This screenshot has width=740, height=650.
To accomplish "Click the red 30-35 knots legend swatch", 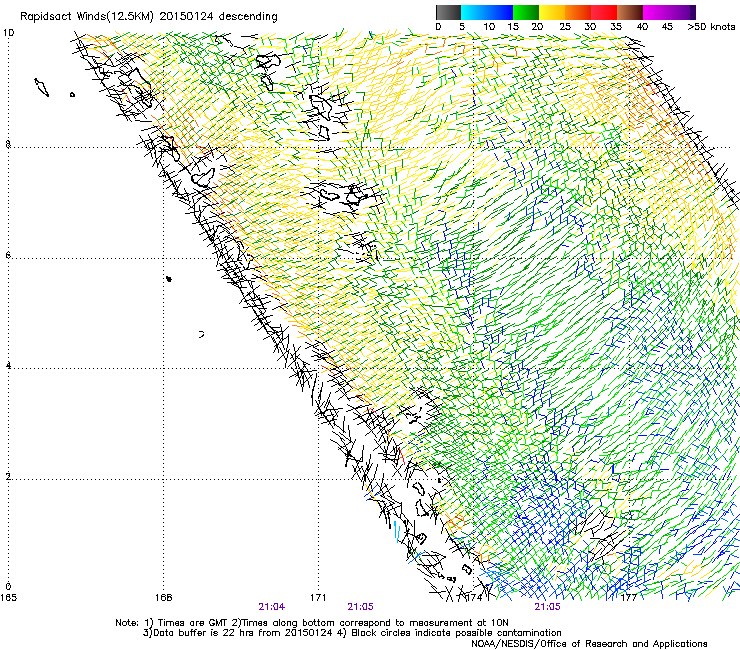I will click(604, 12).
